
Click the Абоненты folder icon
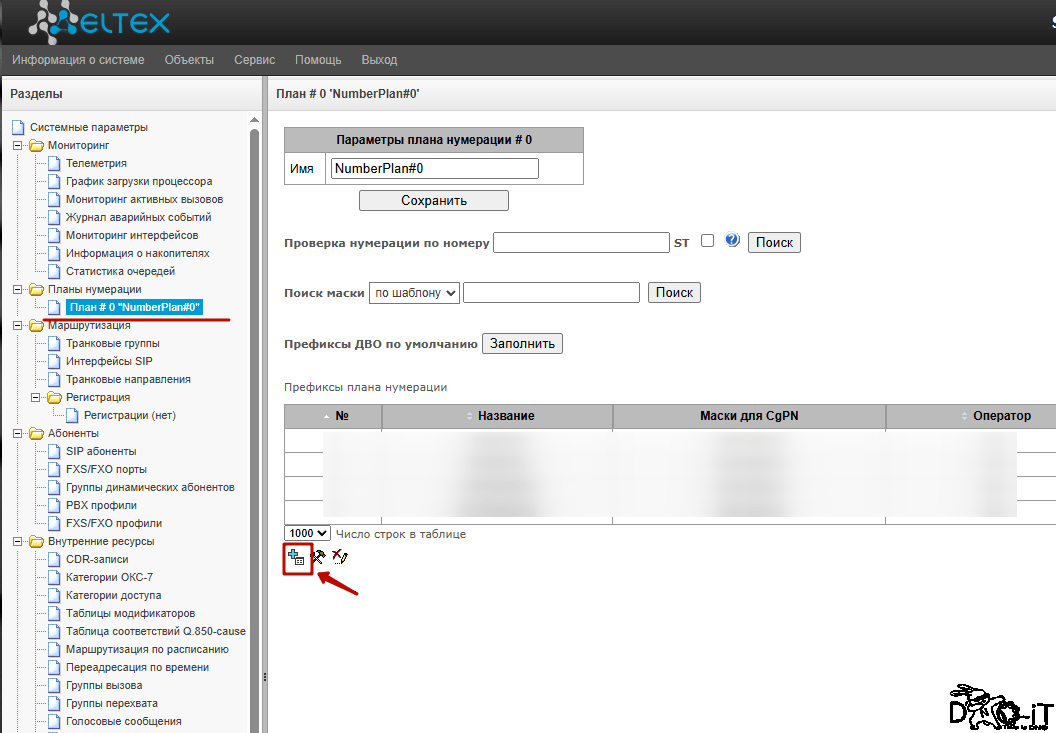pos(36,433)
